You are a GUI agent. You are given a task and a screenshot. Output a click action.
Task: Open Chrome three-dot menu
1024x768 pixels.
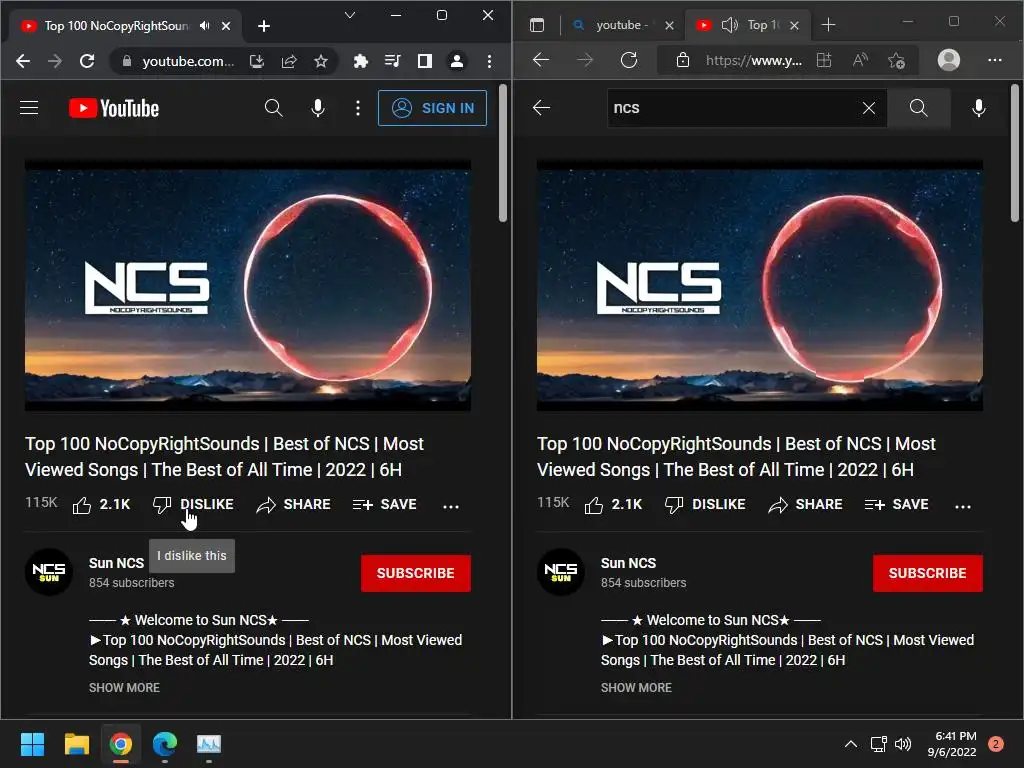489,61
